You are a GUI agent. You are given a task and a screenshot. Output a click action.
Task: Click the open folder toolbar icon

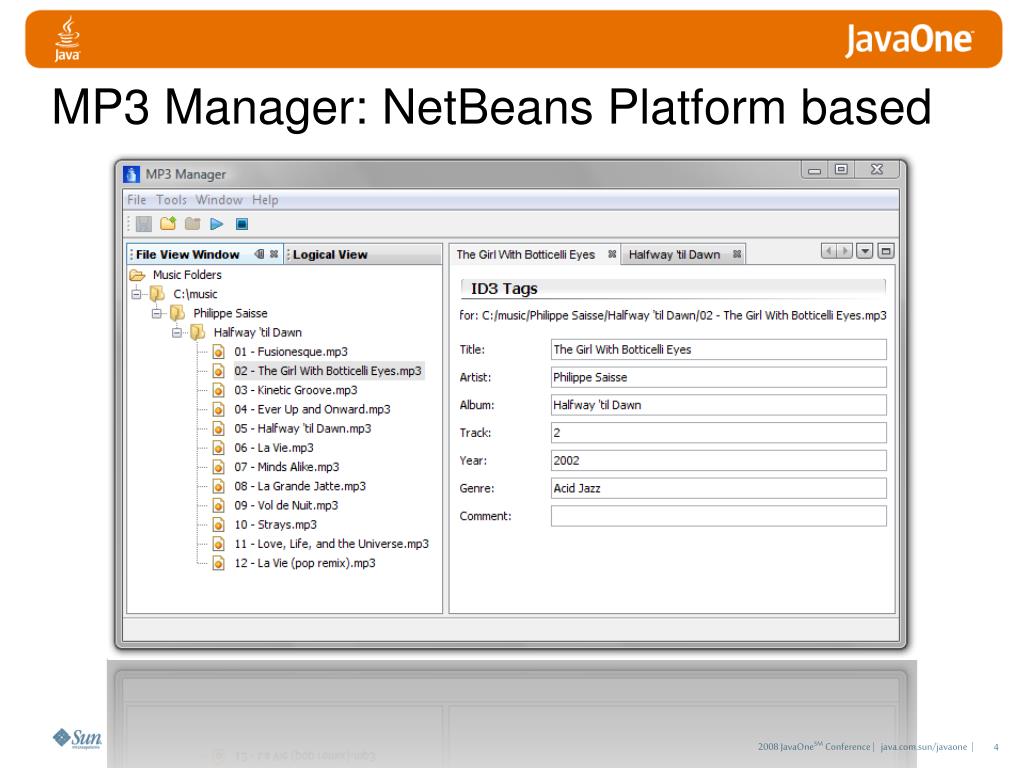click(192, 224)
